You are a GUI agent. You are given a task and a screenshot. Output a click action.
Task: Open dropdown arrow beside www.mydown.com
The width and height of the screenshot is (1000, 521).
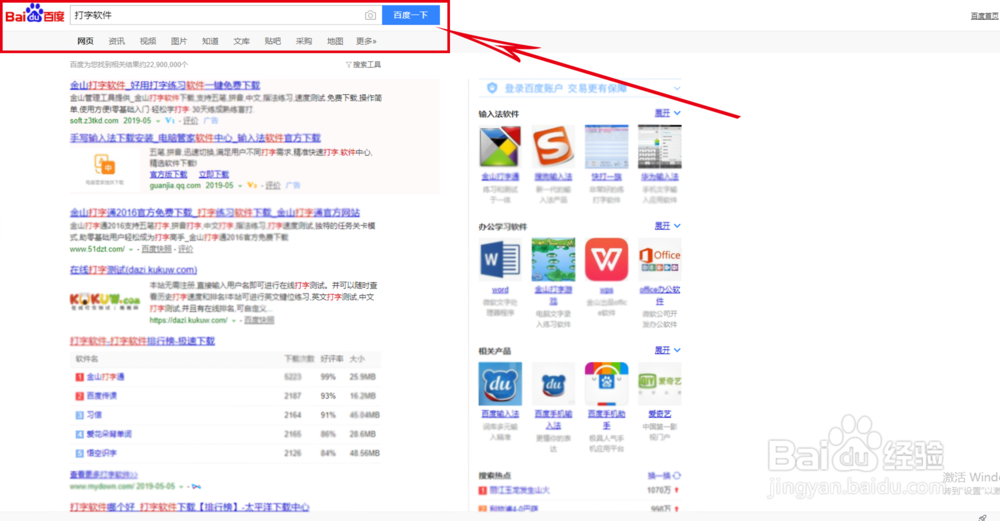181,487
